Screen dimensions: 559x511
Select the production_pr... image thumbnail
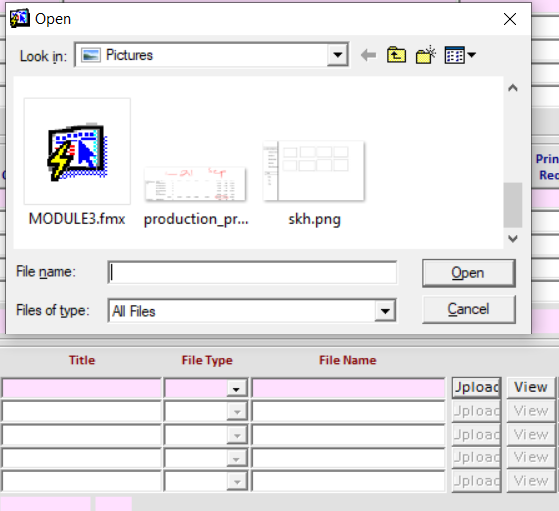[195, 184]
